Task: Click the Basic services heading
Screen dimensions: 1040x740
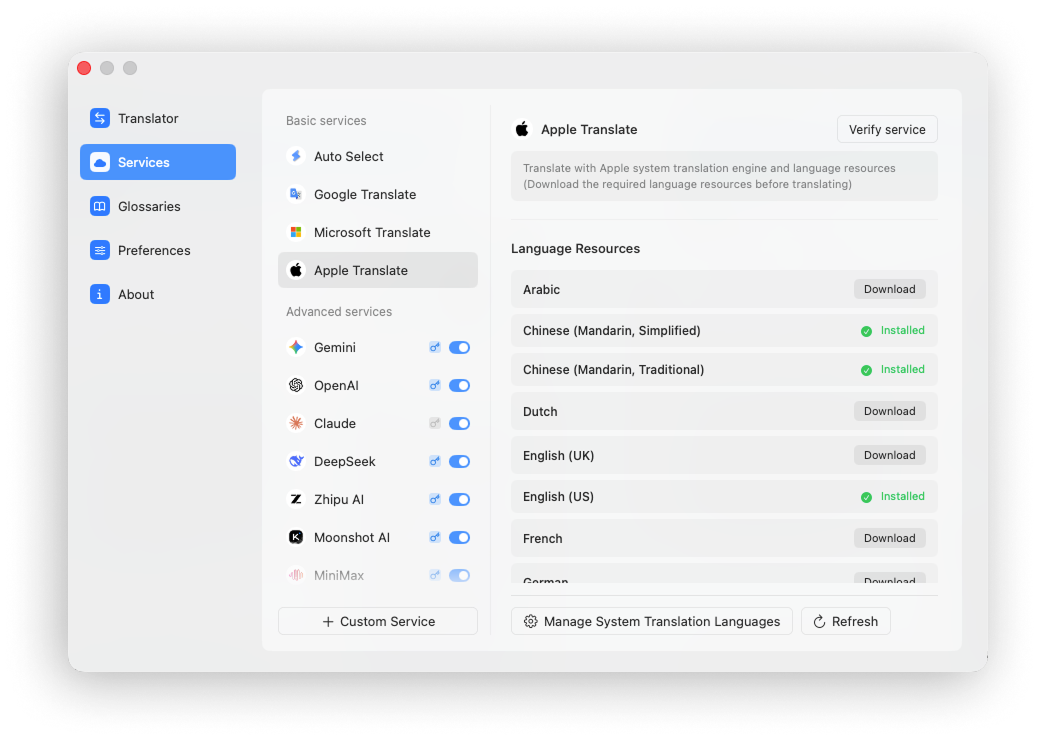Action: coord(326,121)
